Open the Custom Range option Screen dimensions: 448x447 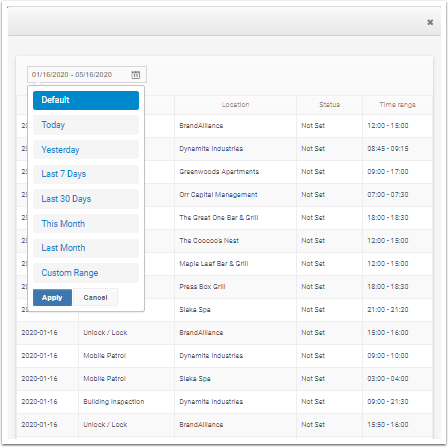click(x=86, y=273)
